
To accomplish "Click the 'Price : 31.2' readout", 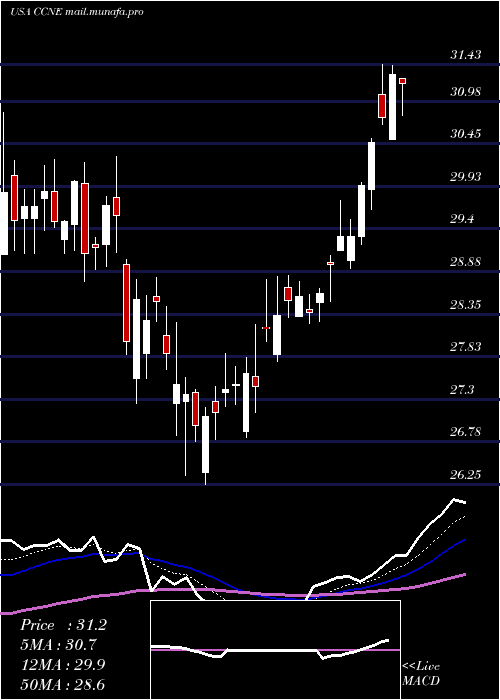I will (x=63, y=625).
